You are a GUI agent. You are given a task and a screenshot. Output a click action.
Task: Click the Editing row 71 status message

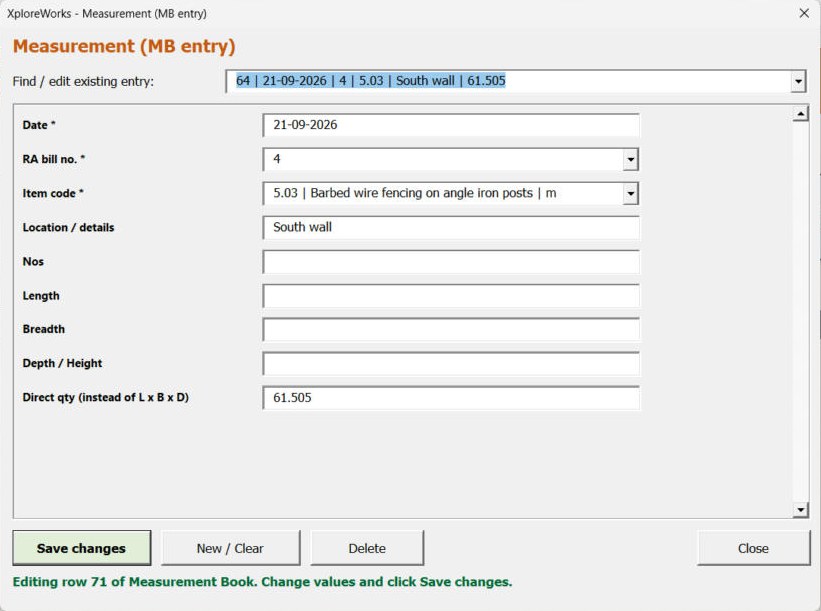point(262,582)
